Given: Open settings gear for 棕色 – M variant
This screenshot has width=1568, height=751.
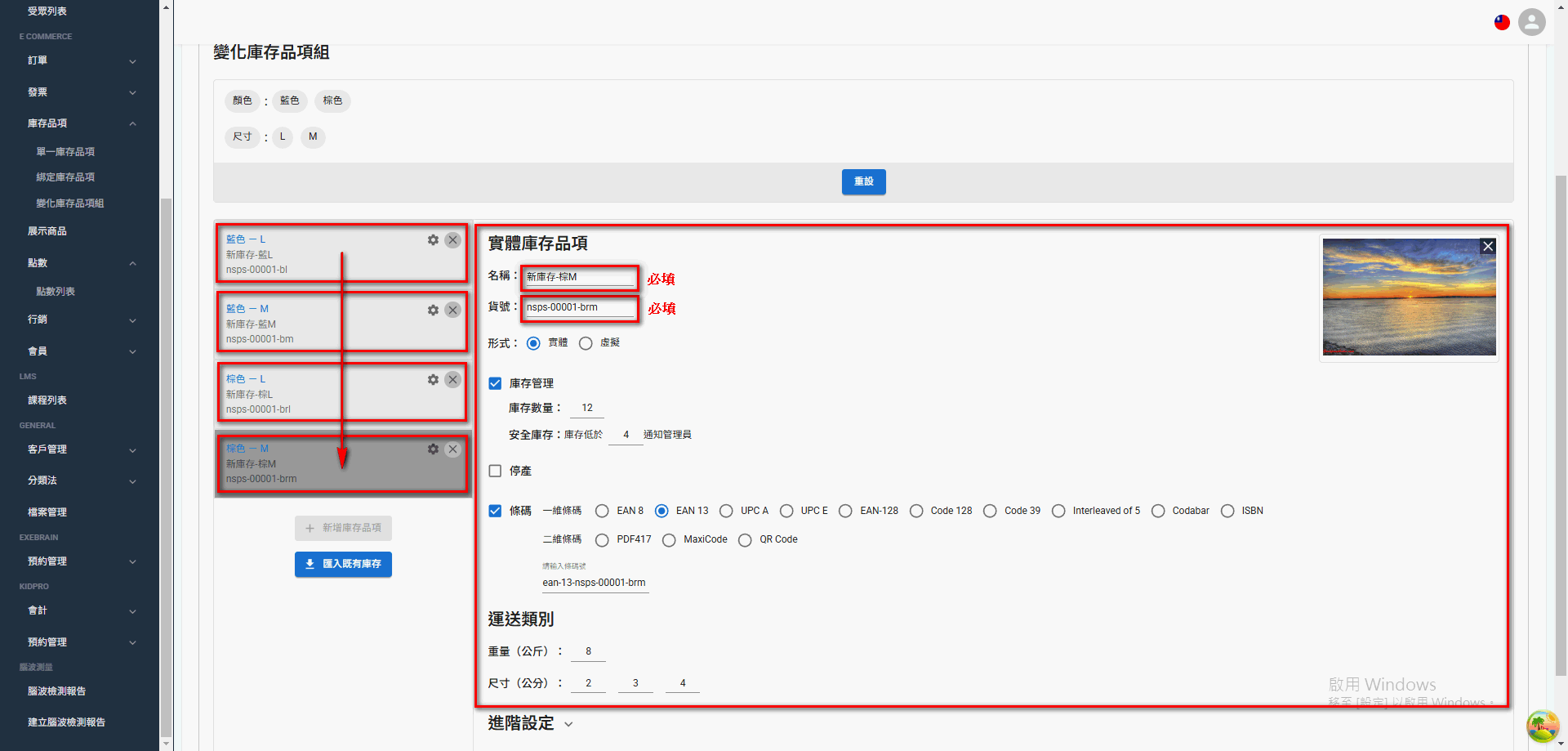Looking at the screenshot, I should click(x=433, y=449).
